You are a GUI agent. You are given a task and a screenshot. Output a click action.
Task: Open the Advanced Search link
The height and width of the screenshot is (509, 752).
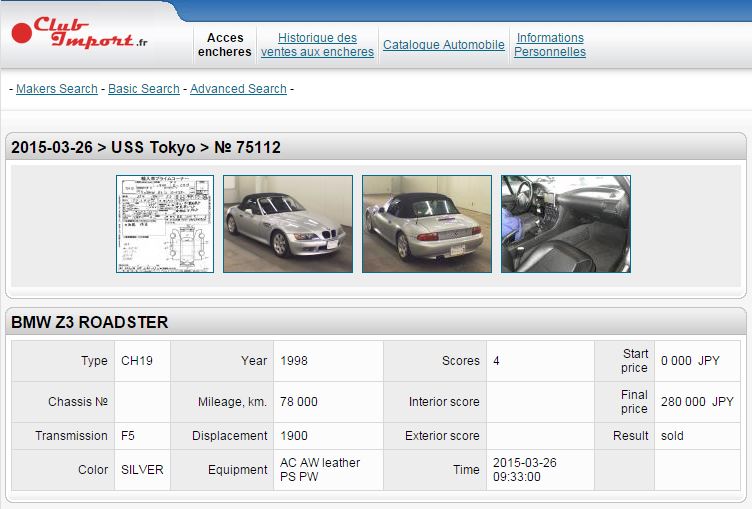(x=238, y=89)
